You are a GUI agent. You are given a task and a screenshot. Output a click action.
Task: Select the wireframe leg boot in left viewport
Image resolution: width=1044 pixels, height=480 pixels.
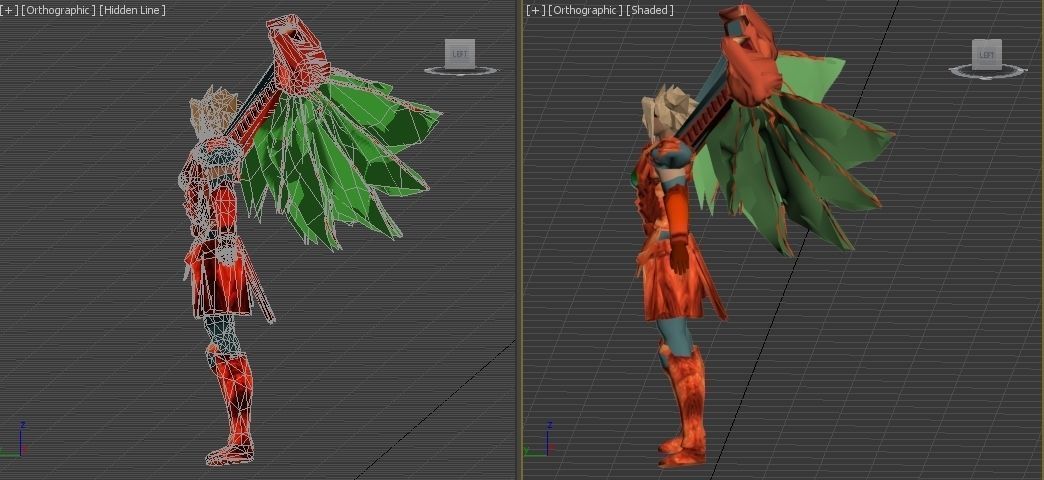point(231,406)
